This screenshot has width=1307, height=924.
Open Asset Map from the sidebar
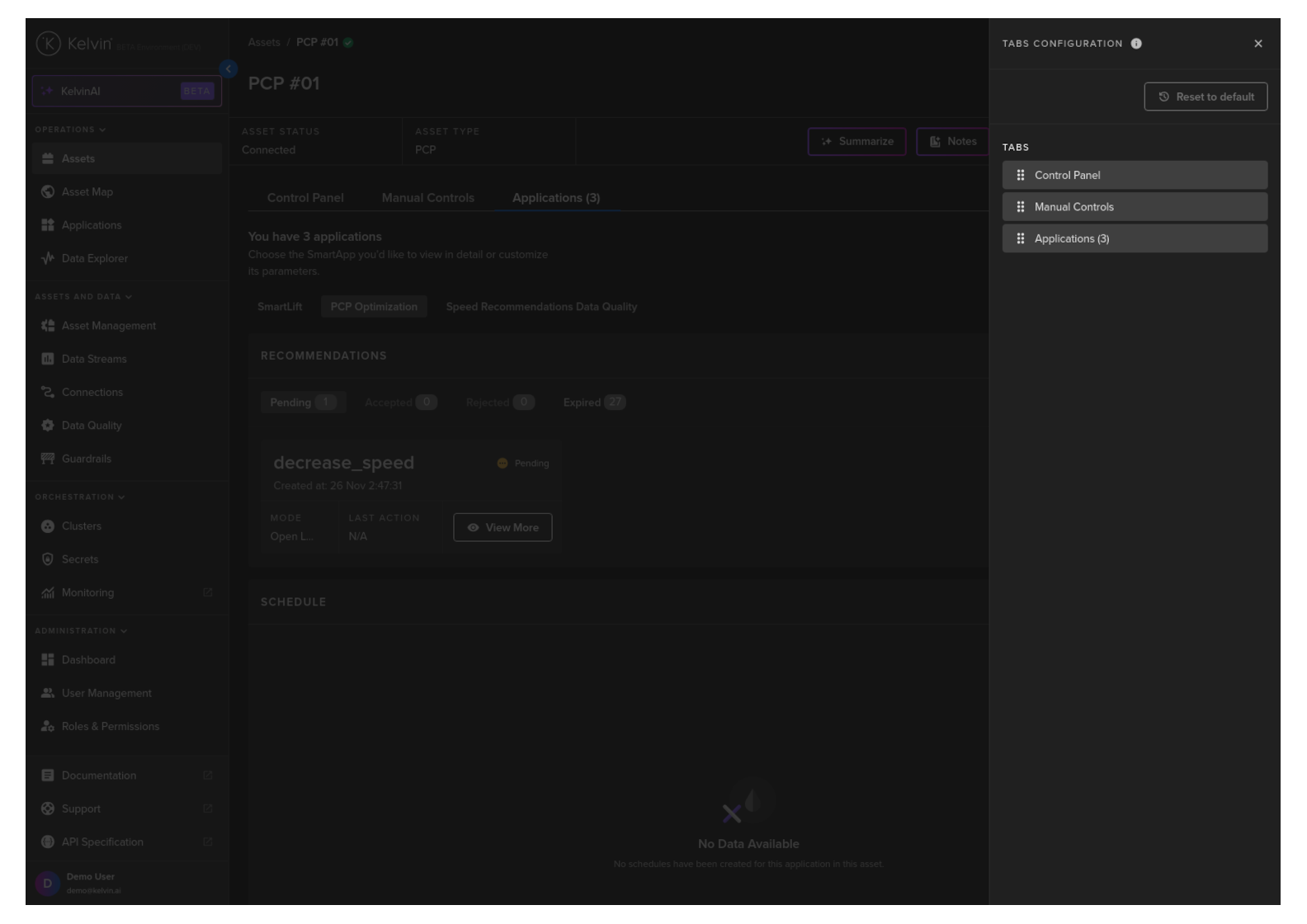(x=87, y=192)
